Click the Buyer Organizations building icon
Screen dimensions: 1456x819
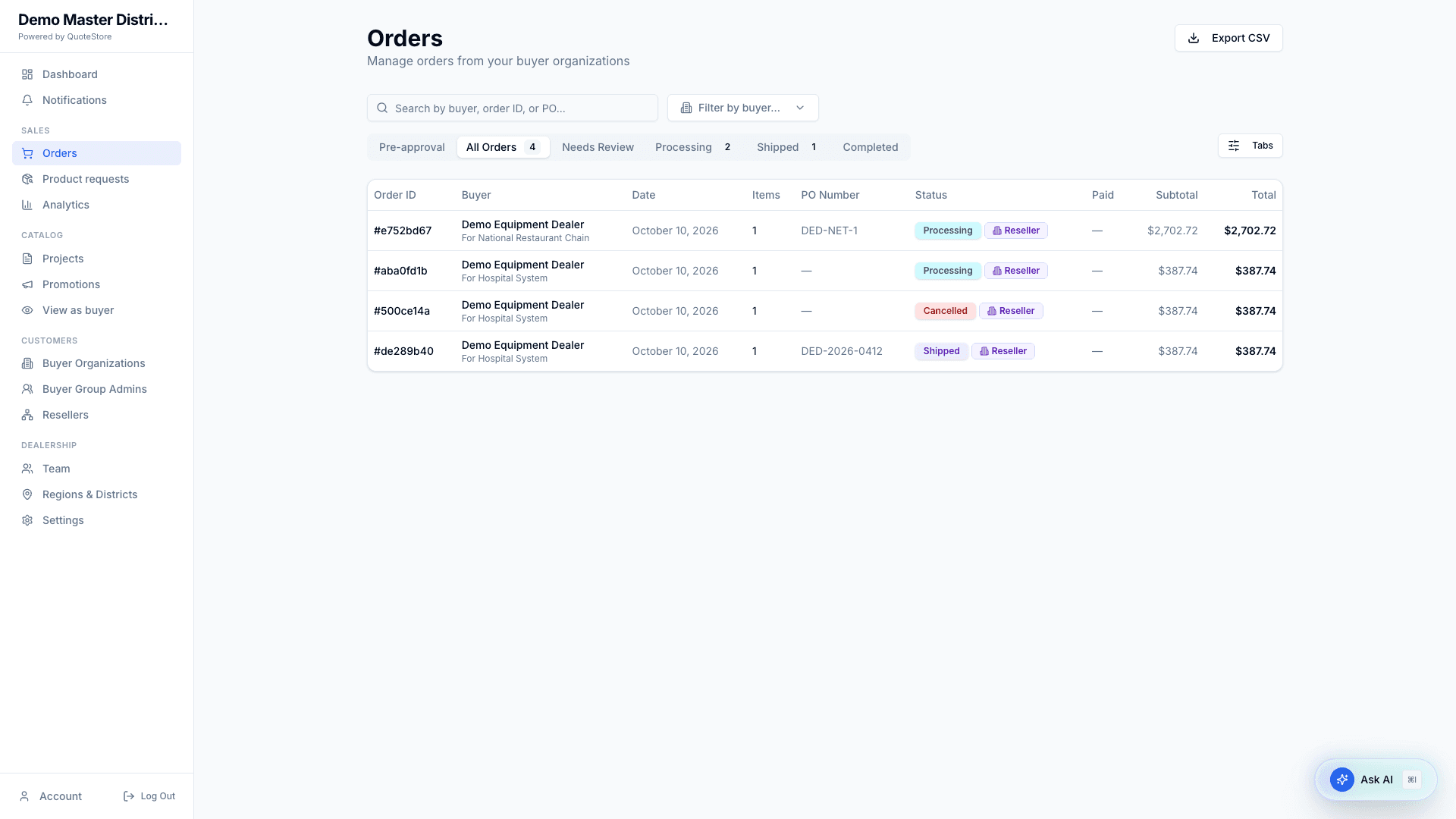pyautogui.click(x=27, y=363)
